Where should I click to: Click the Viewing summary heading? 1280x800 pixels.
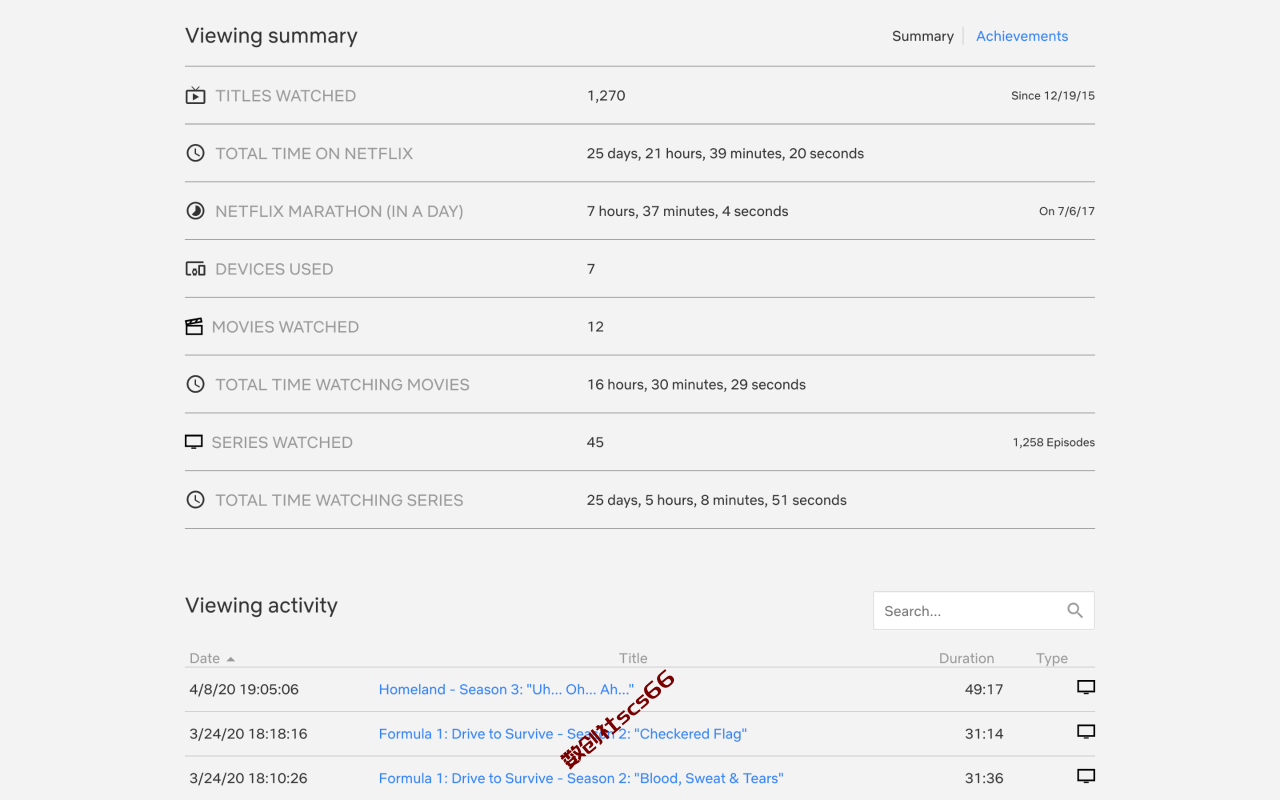(x=271, y=36)
